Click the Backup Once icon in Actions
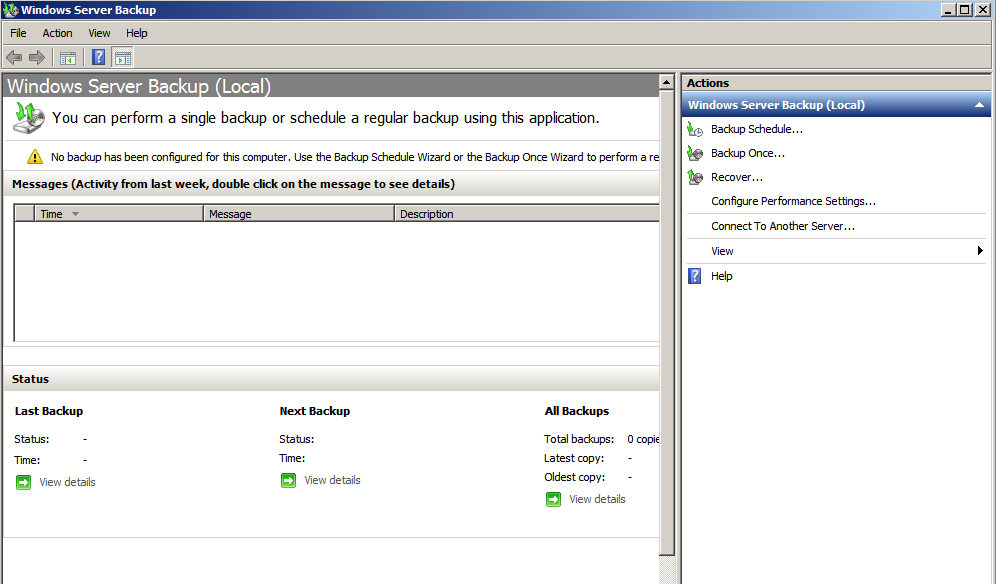Viewport: 996px width, 584px height. [x=695, y=154]
